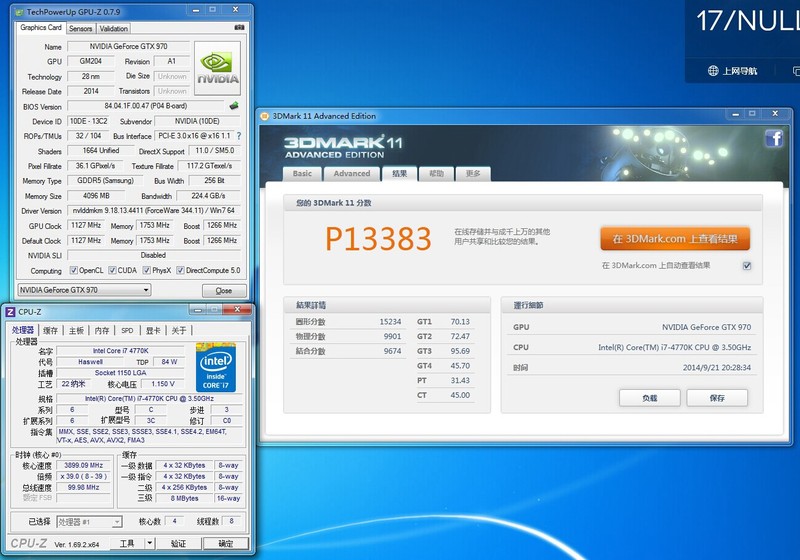Click the BIOS Version field 84.04.1F.00.47
800x560 pixels.
(146, 106)
